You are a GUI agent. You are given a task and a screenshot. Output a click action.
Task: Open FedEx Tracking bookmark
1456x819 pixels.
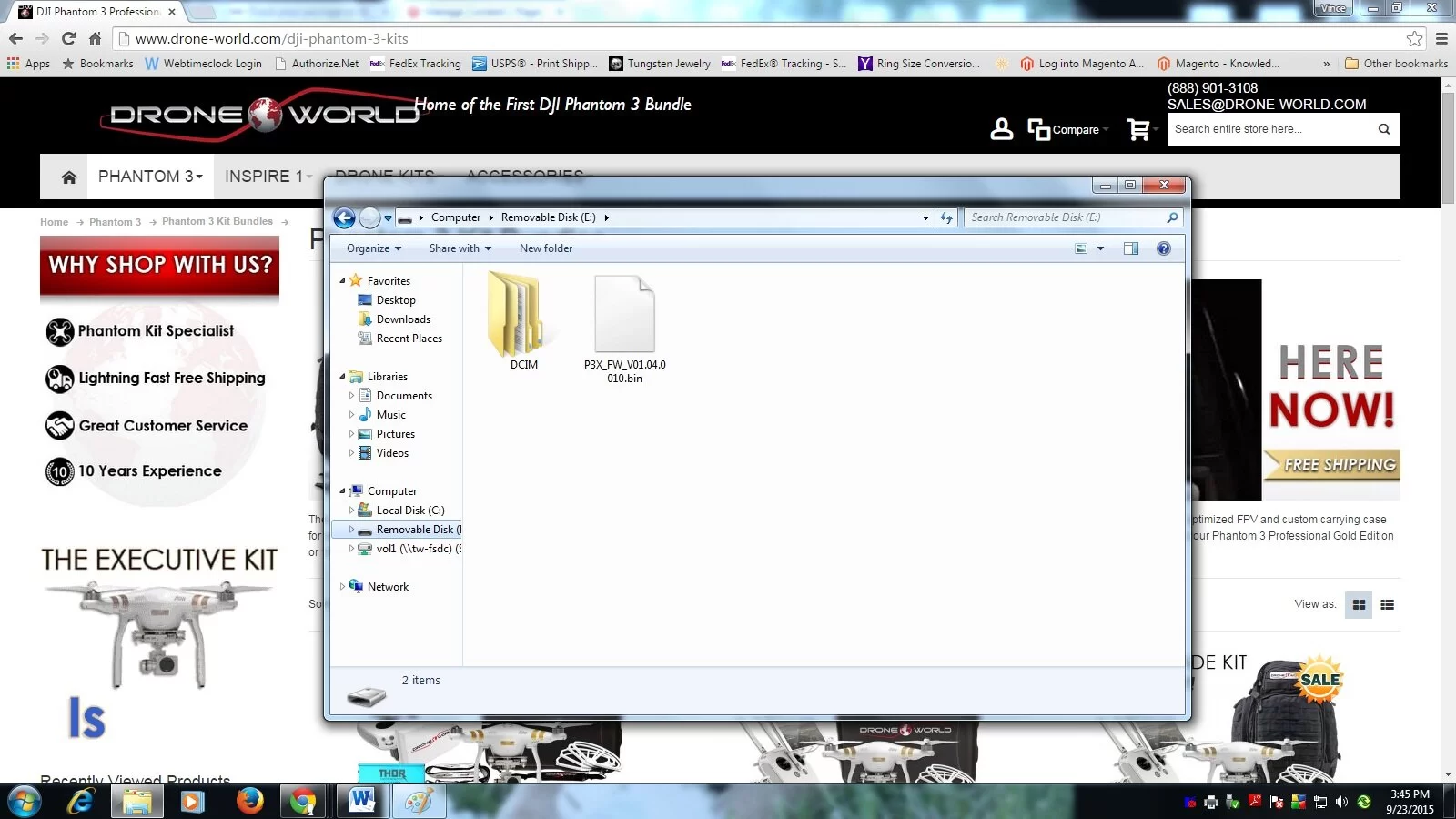[x=415, y=64]
